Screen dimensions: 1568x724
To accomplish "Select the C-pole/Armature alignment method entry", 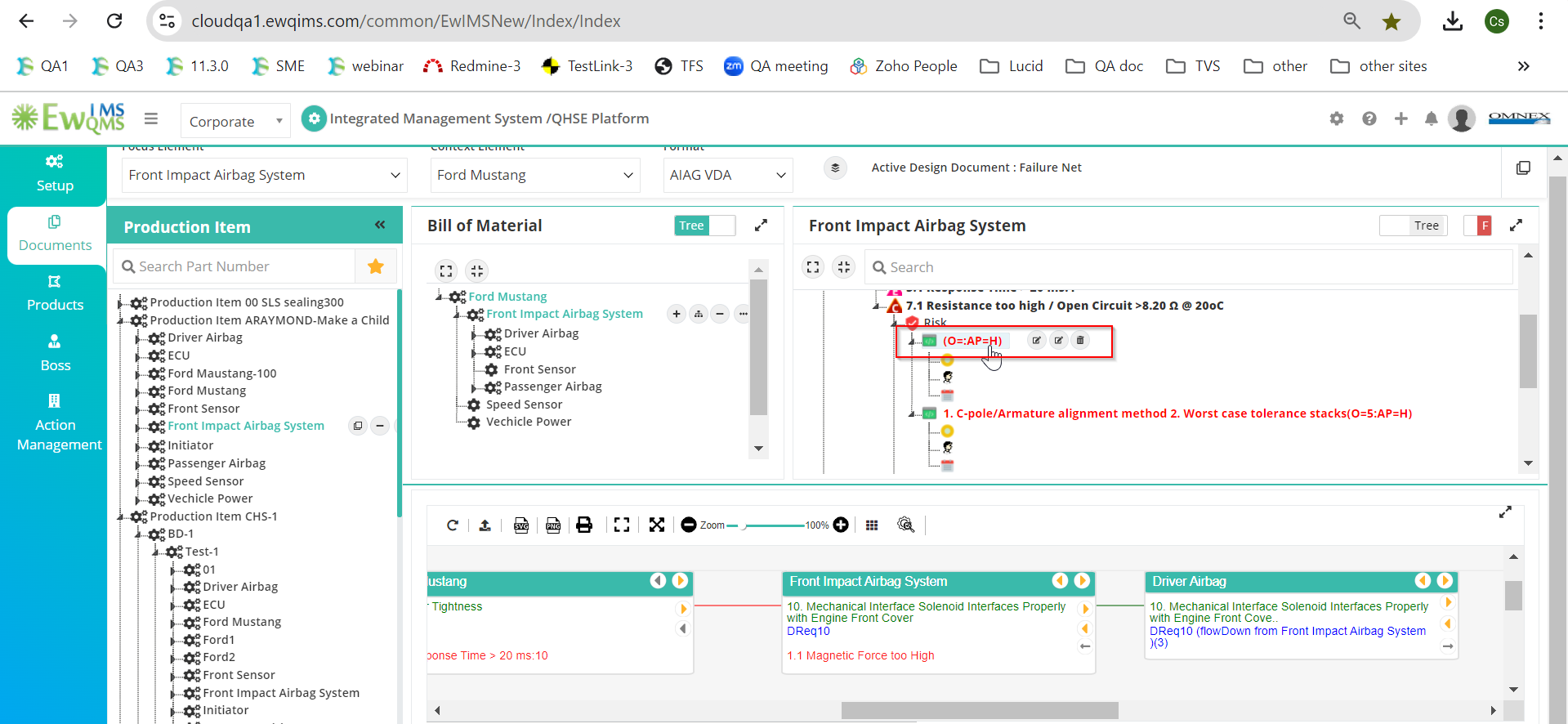I will point(1177,413).
